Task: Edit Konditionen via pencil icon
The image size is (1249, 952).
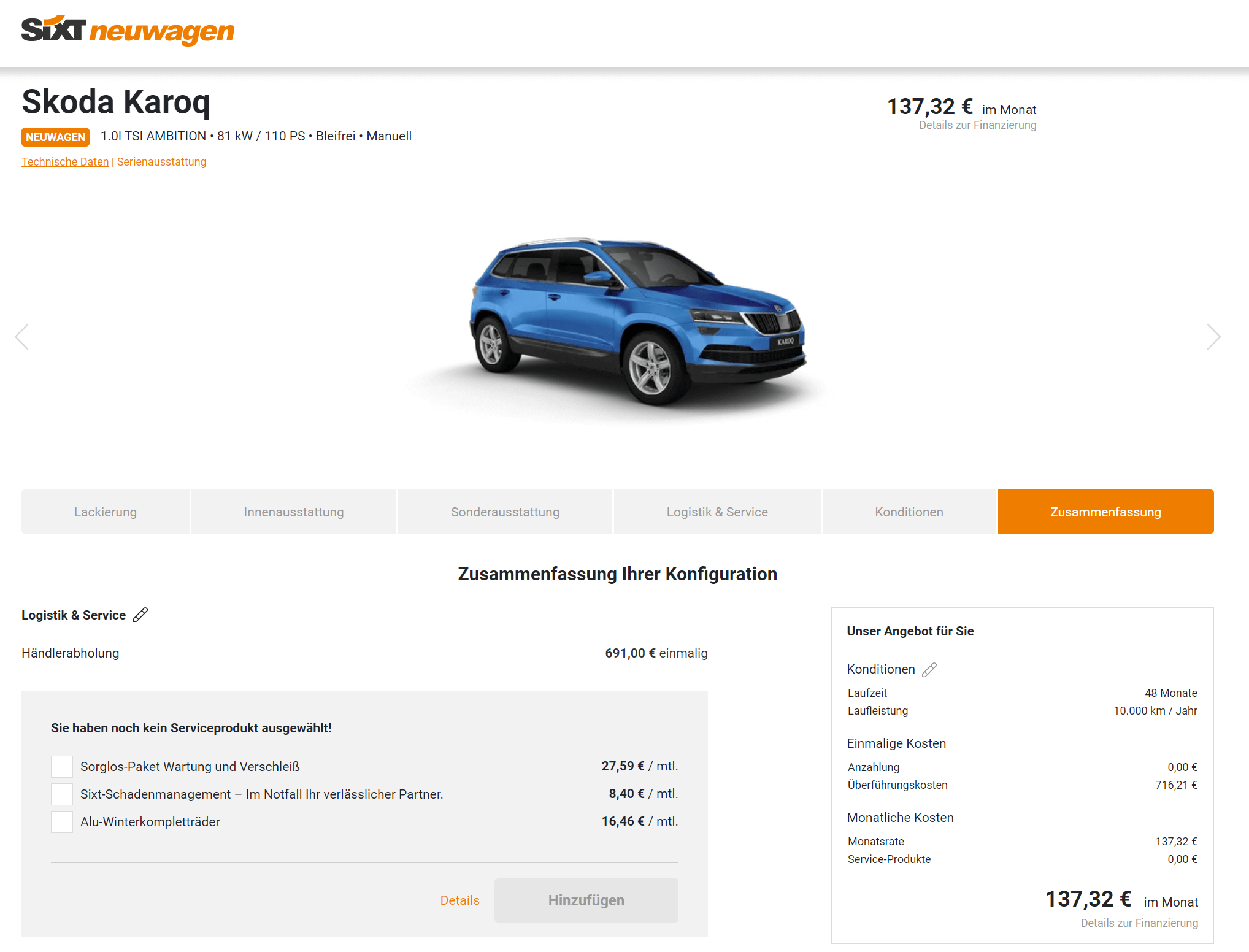Action: pyautogui.click(x=929, y=669)
